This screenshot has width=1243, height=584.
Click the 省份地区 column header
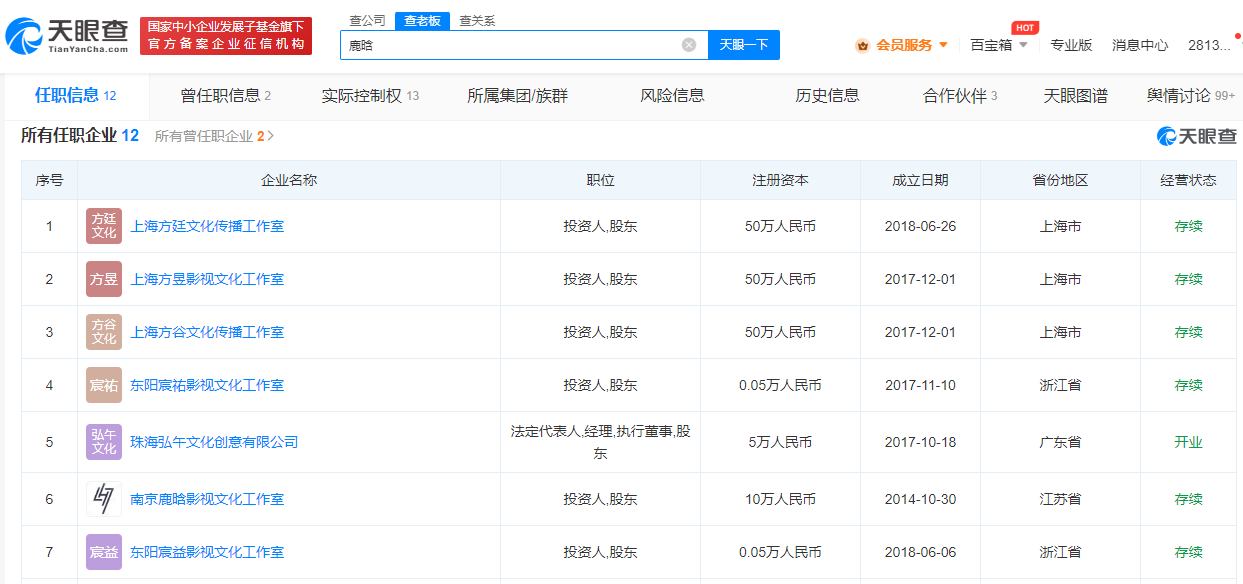(1060, 180)
